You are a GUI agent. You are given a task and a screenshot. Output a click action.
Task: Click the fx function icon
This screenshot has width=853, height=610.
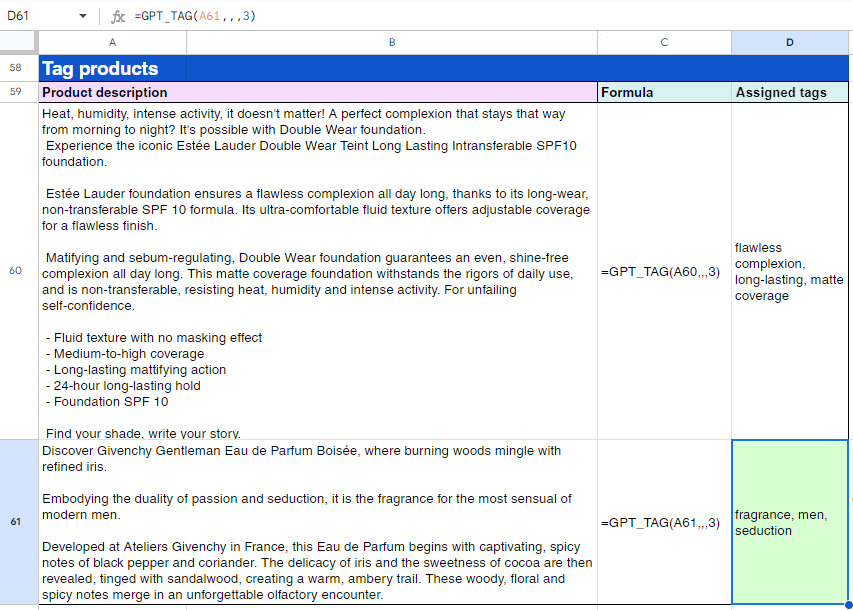coord(118,16)
